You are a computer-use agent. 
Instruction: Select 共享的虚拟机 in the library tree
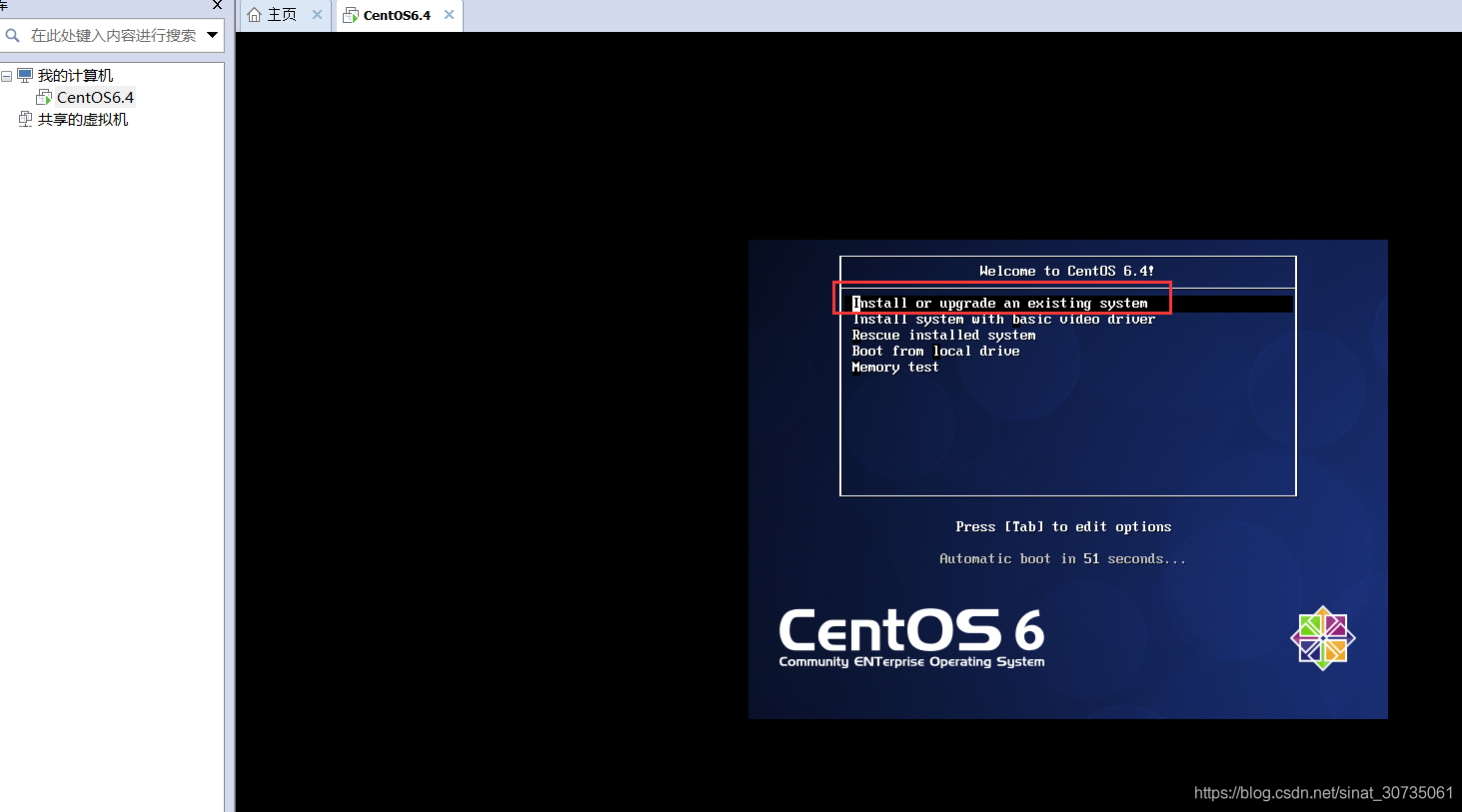click(x=83, y=120)
